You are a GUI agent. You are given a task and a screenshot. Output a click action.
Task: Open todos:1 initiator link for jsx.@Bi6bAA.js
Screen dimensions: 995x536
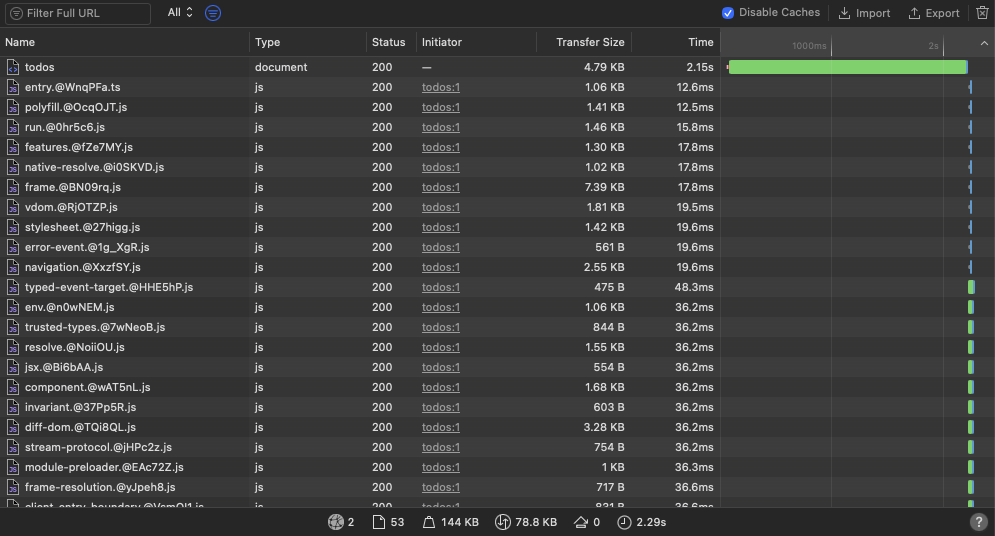440,367
